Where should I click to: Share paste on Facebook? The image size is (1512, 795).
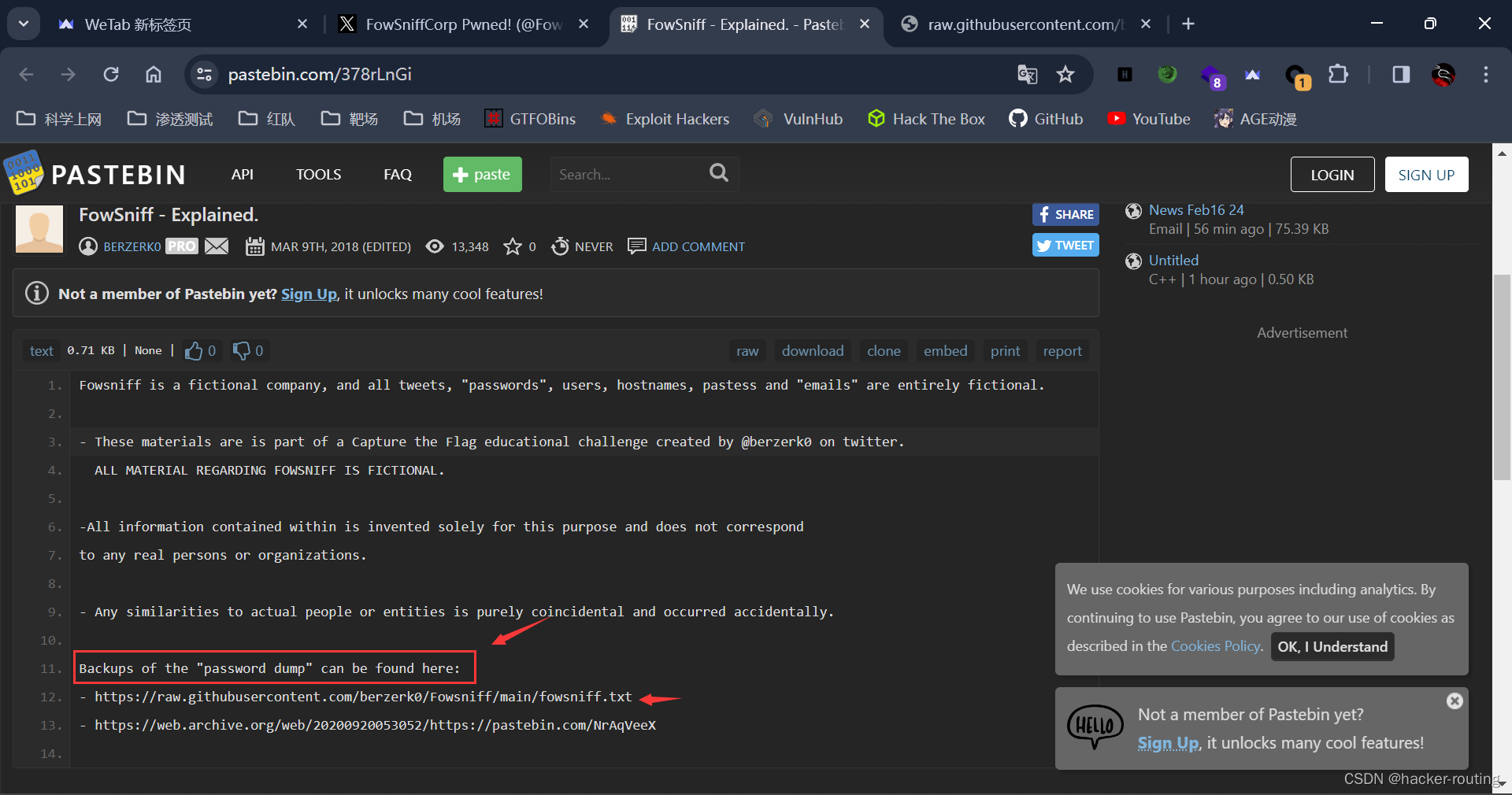(1065, 214)
